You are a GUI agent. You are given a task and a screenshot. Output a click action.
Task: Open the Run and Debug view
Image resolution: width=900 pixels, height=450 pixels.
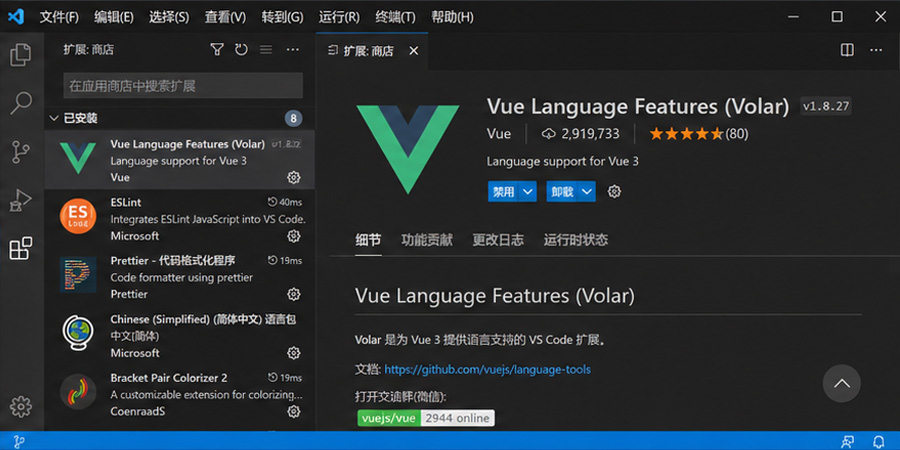pos(21,200)
